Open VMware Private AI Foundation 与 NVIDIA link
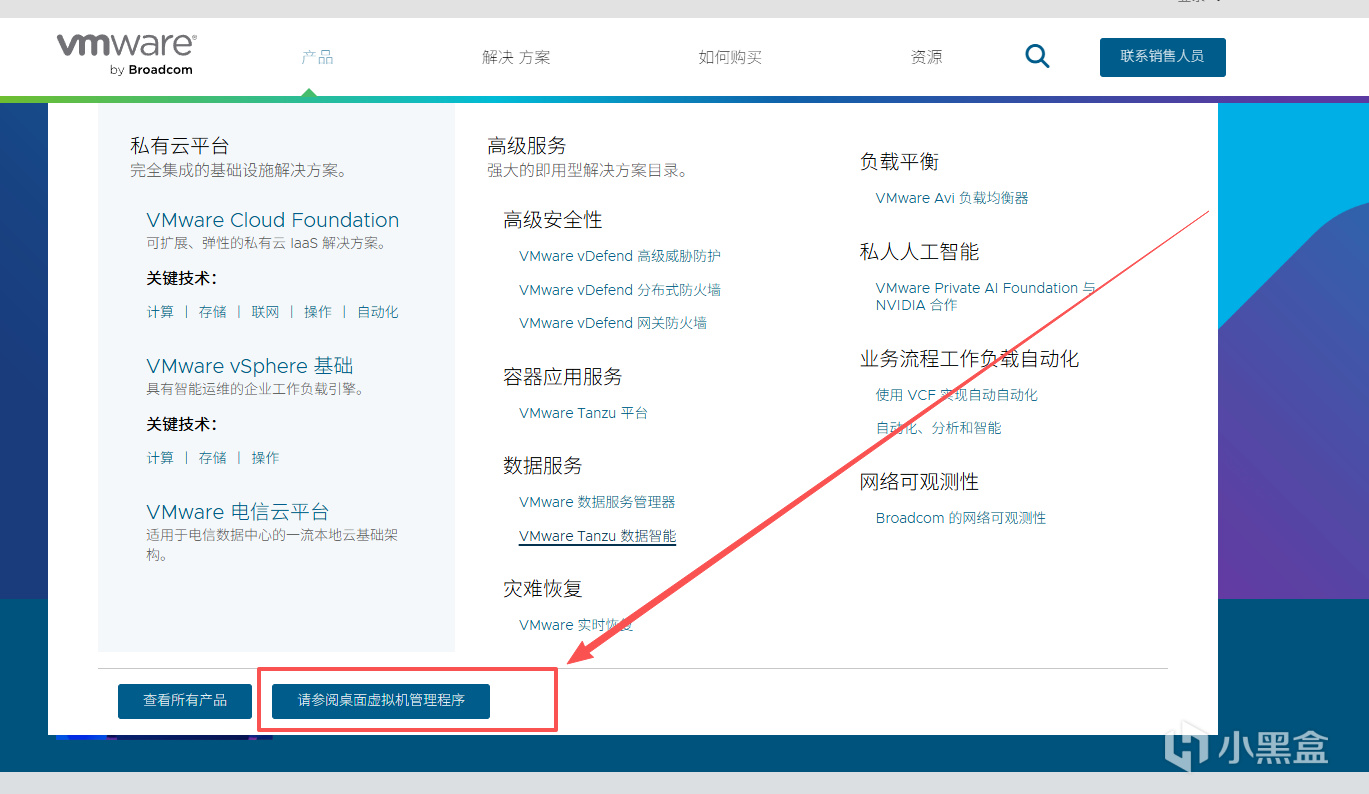The height and width of the screenshot is (794, 1369). coord(986,296)
